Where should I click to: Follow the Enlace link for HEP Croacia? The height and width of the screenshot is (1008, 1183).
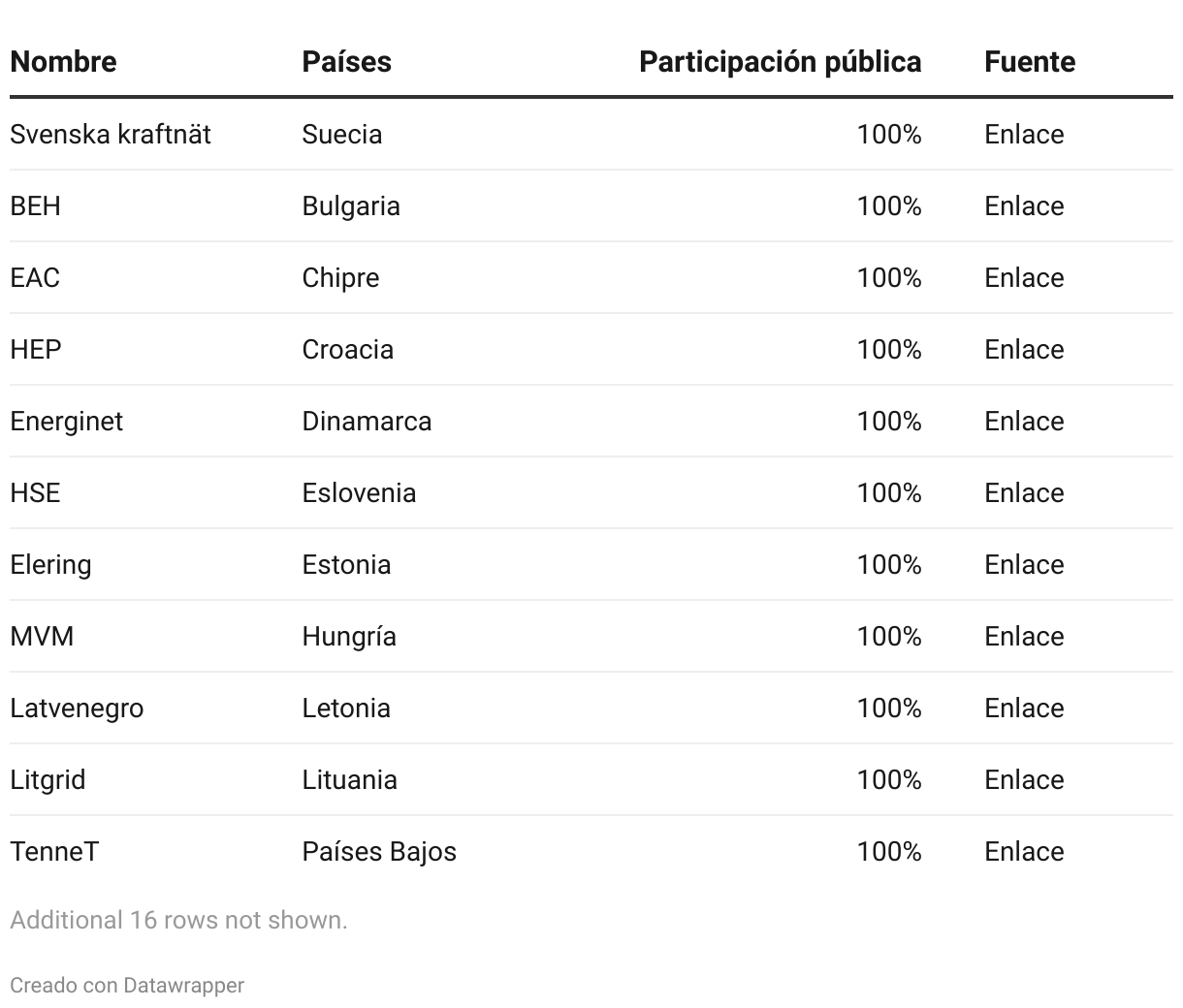click(1023, 349)
